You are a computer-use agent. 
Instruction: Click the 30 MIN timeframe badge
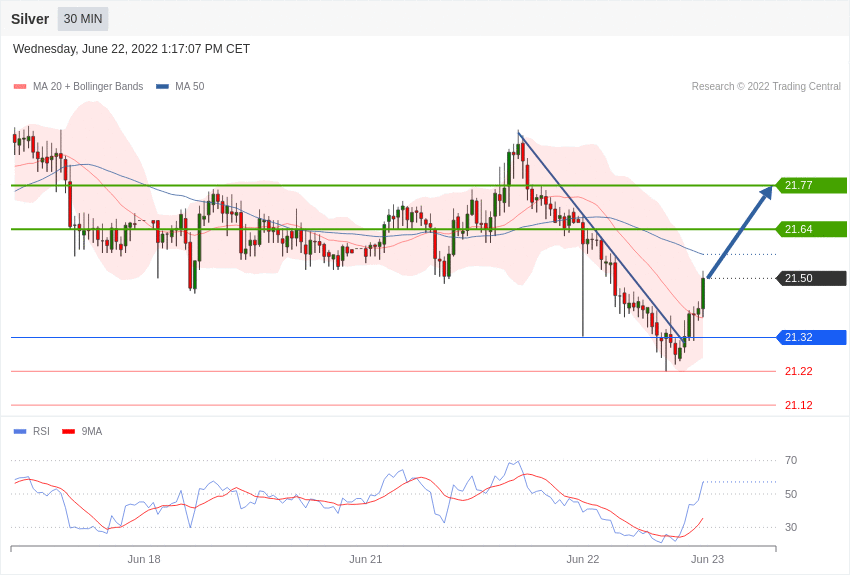point(83,19)
